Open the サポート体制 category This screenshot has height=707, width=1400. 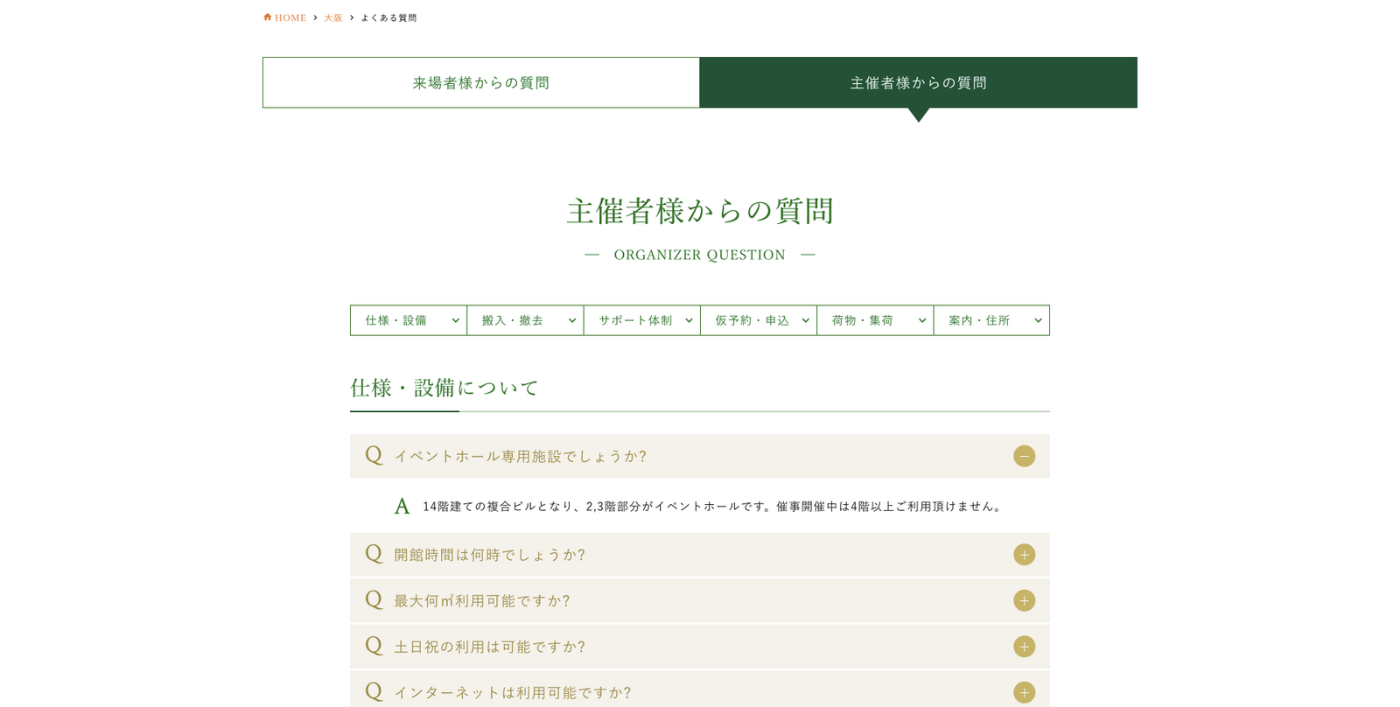point(642,320)
